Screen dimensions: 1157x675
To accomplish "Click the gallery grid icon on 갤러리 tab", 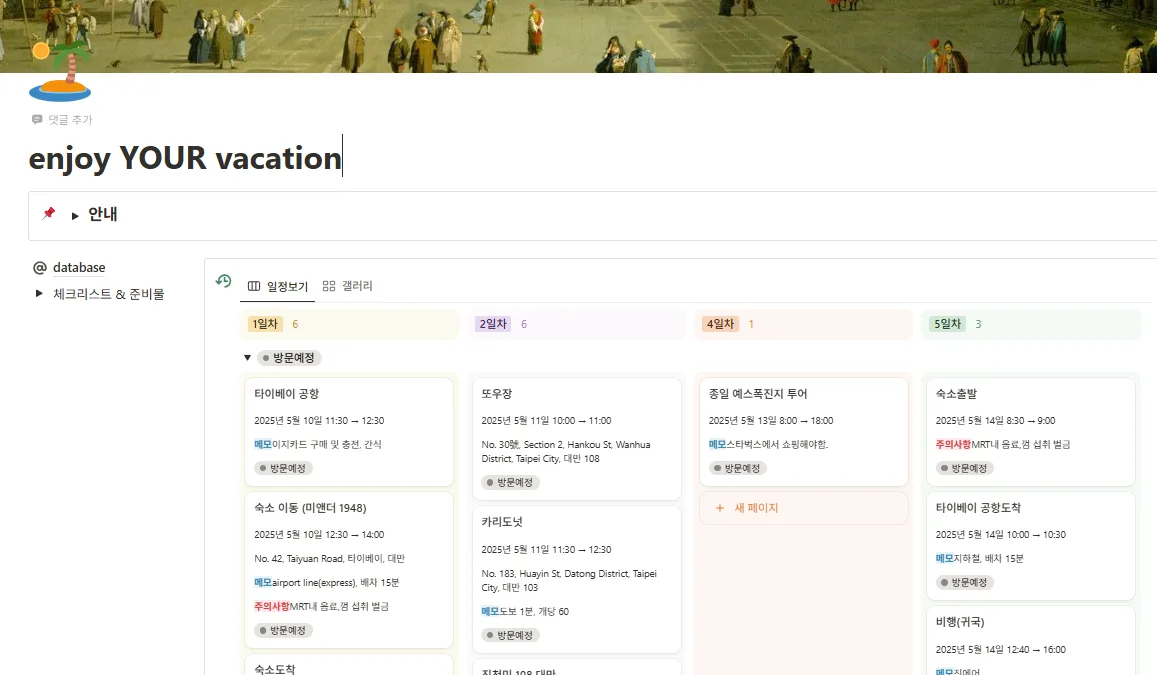I will click(328, 285).
